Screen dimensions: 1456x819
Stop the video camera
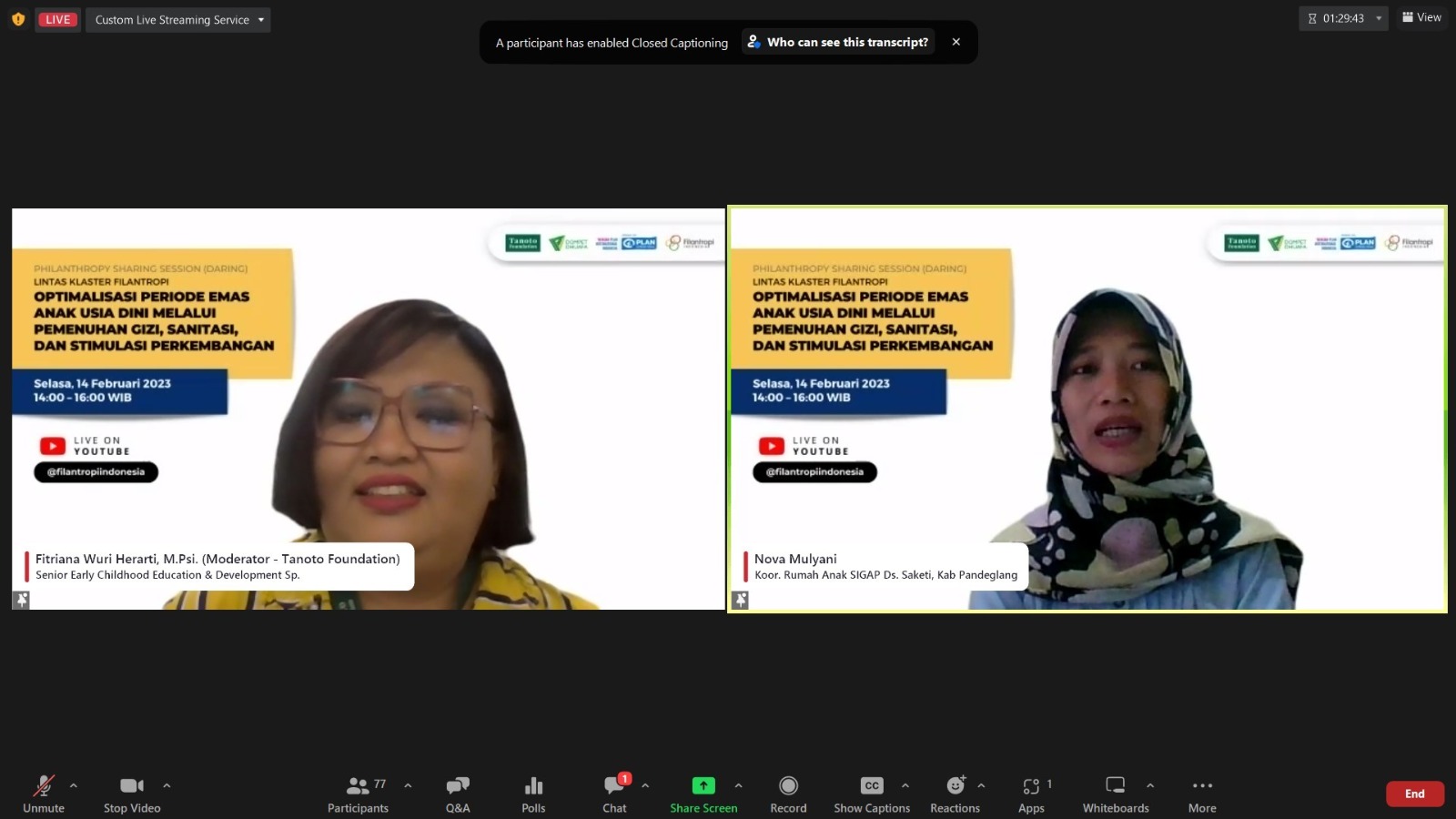point(131,793)
